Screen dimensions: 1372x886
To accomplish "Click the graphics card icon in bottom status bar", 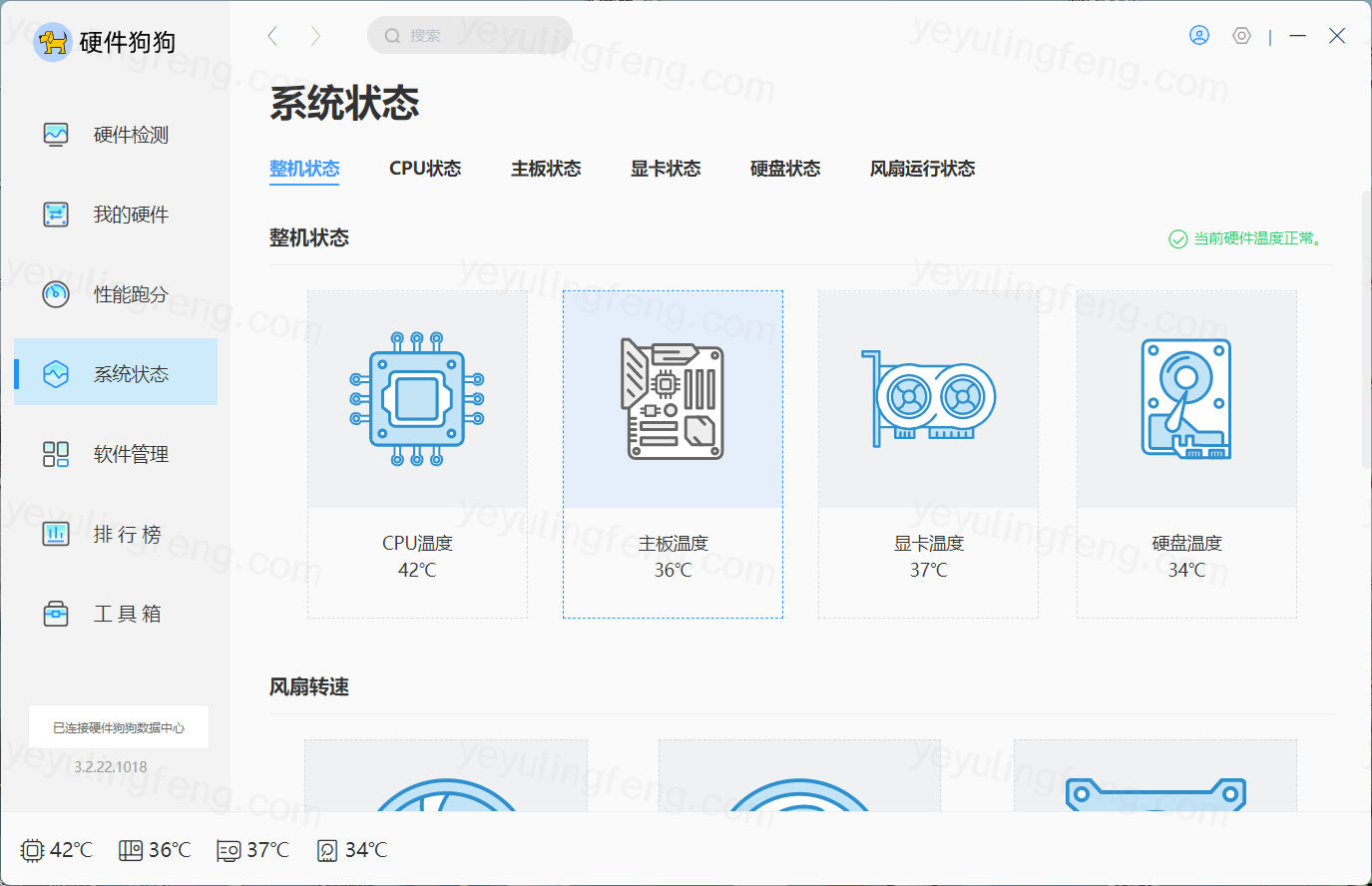I will pos(229,850).
